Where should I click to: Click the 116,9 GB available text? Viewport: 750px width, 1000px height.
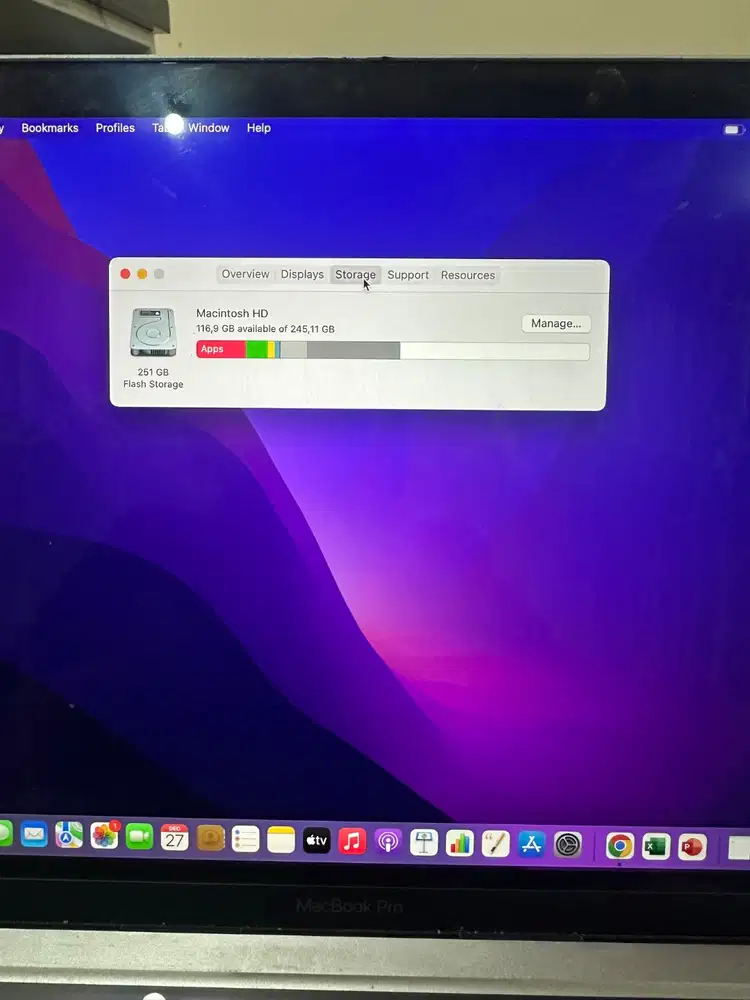265,328
